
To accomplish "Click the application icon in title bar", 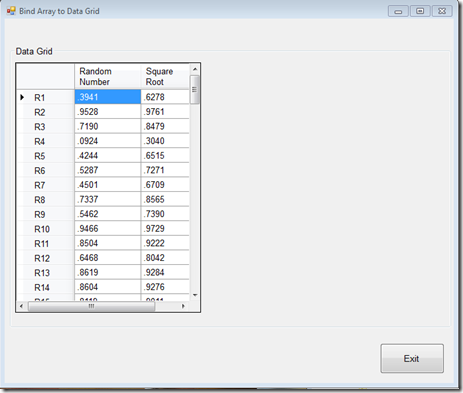I will click(x=11, y=11).
